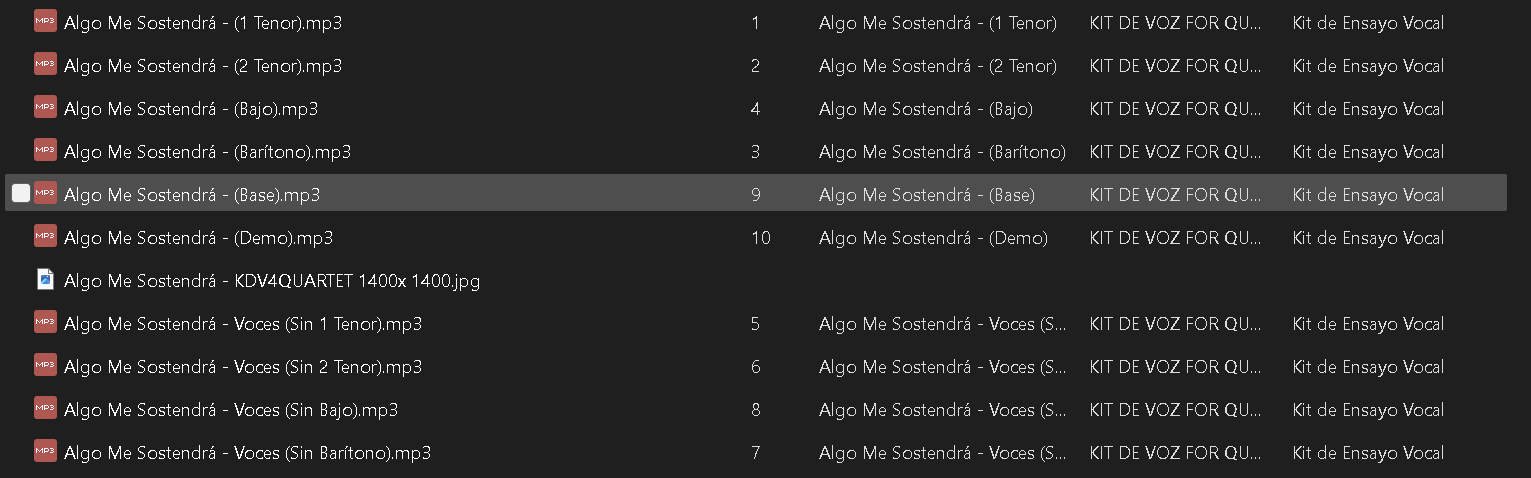Click track number 5 in the Voces (Sin 1 Tenor) row
This screenshot has width=1531, height=478.
click(756, 324)
